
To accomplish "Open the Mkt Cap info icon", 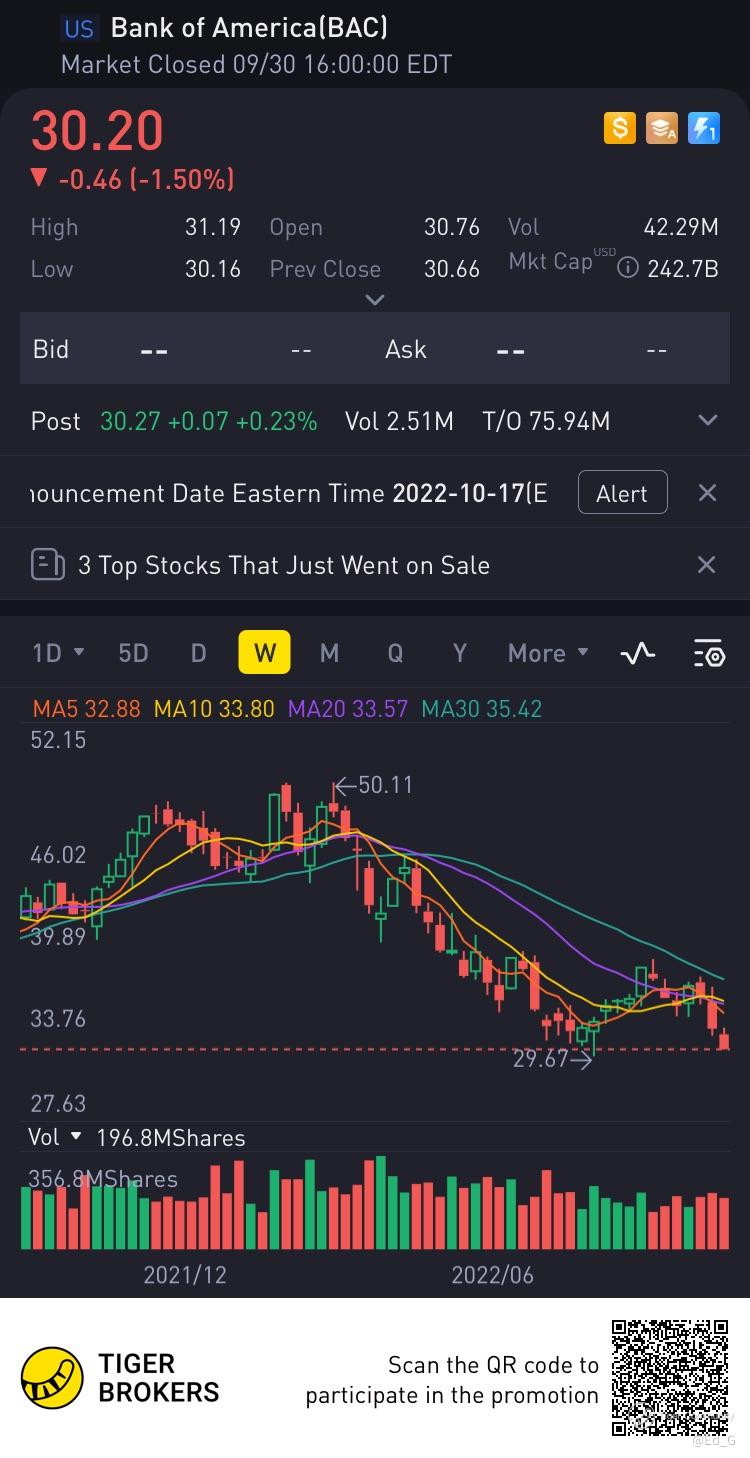I will point(628,268).
